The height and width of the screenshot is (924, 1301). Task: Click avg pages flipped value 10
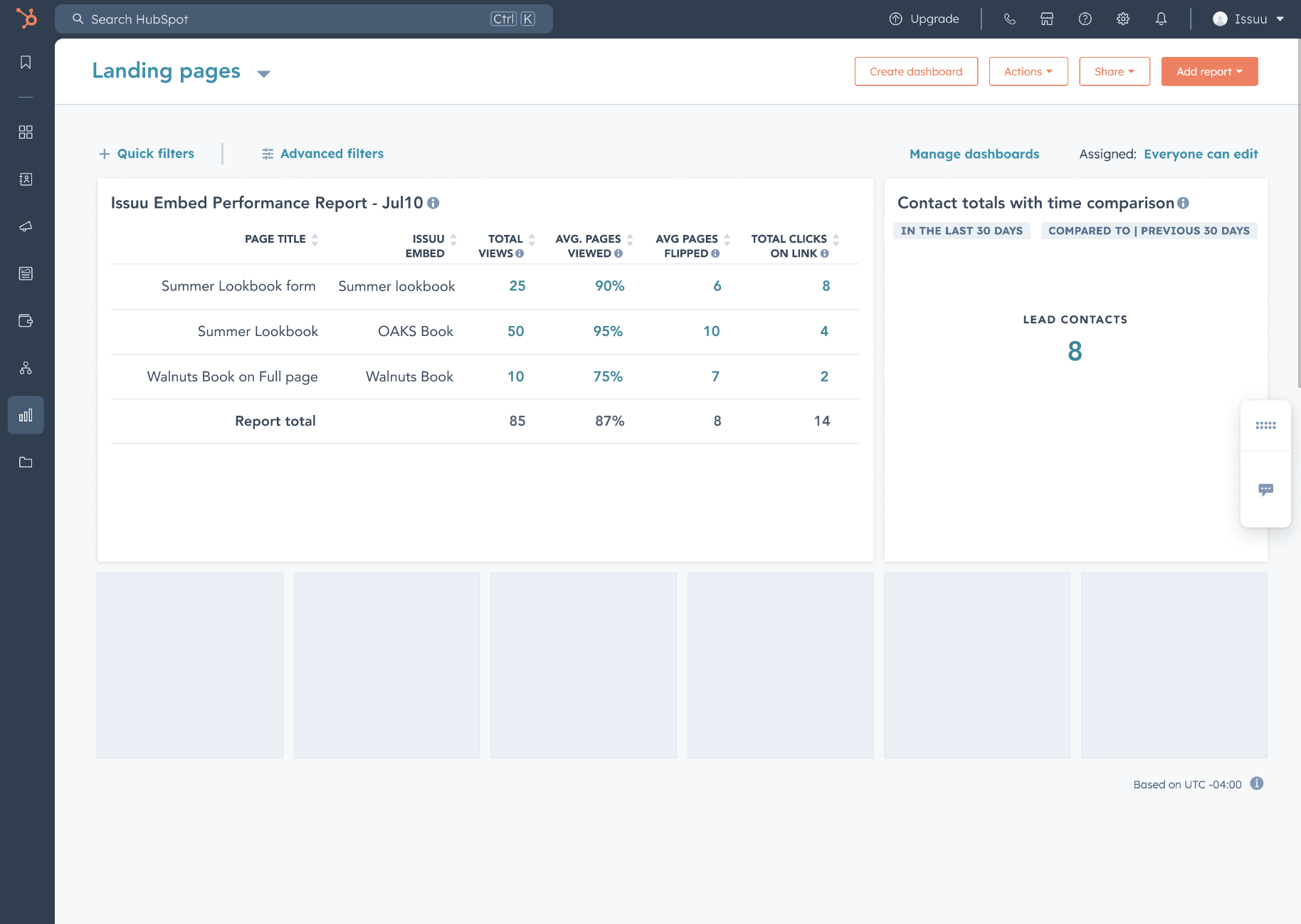tap(712, 331)
